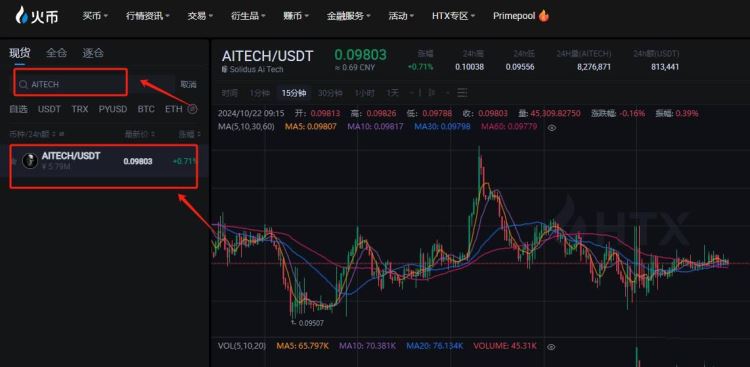The height and width of the screenshot is (367, 750).
Task: Select the PYUSD market filter
Action: (113, 109)
